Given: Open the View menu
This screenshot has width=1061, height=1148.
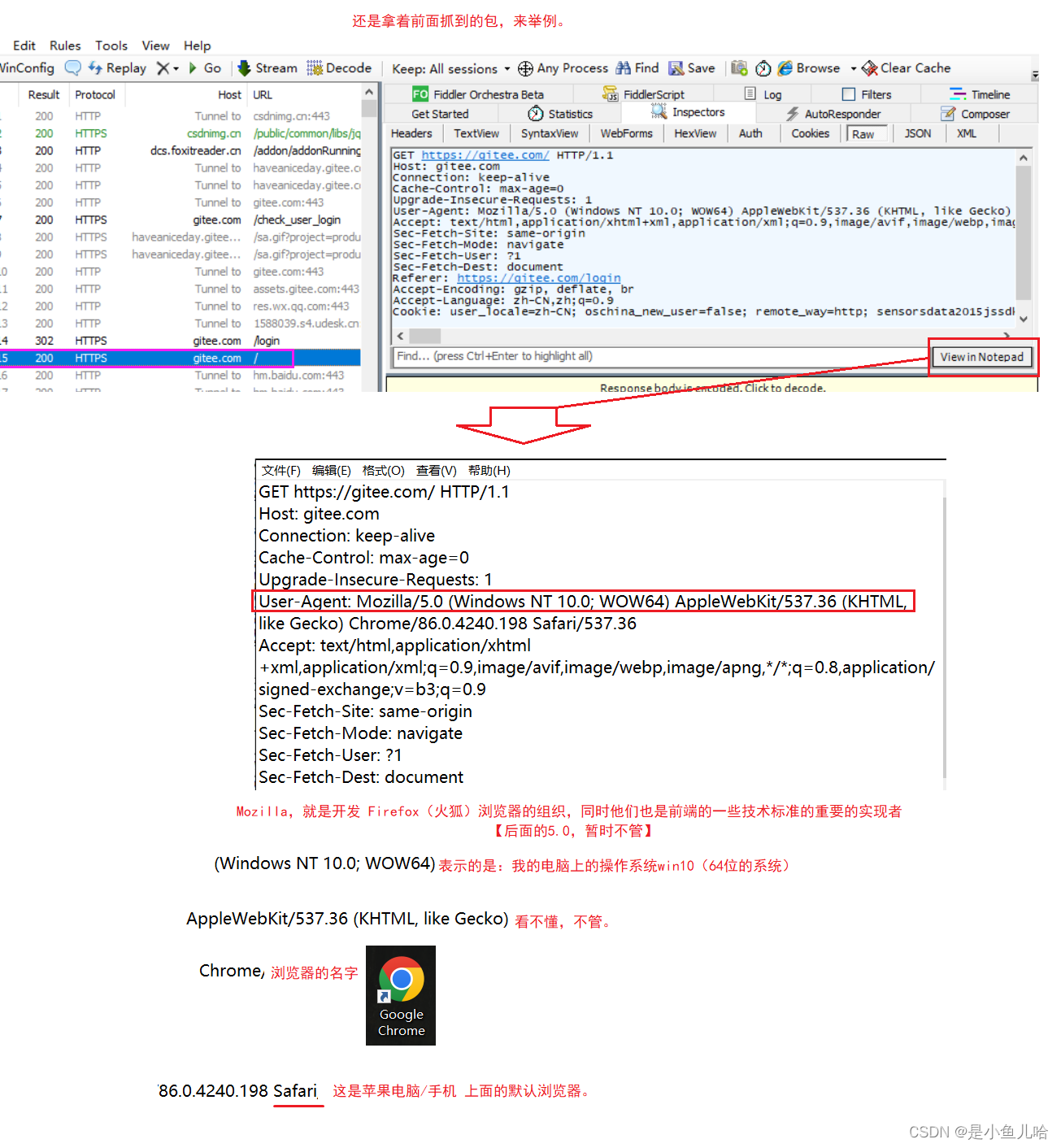Looking at the screenshot, I should point(155,46).
